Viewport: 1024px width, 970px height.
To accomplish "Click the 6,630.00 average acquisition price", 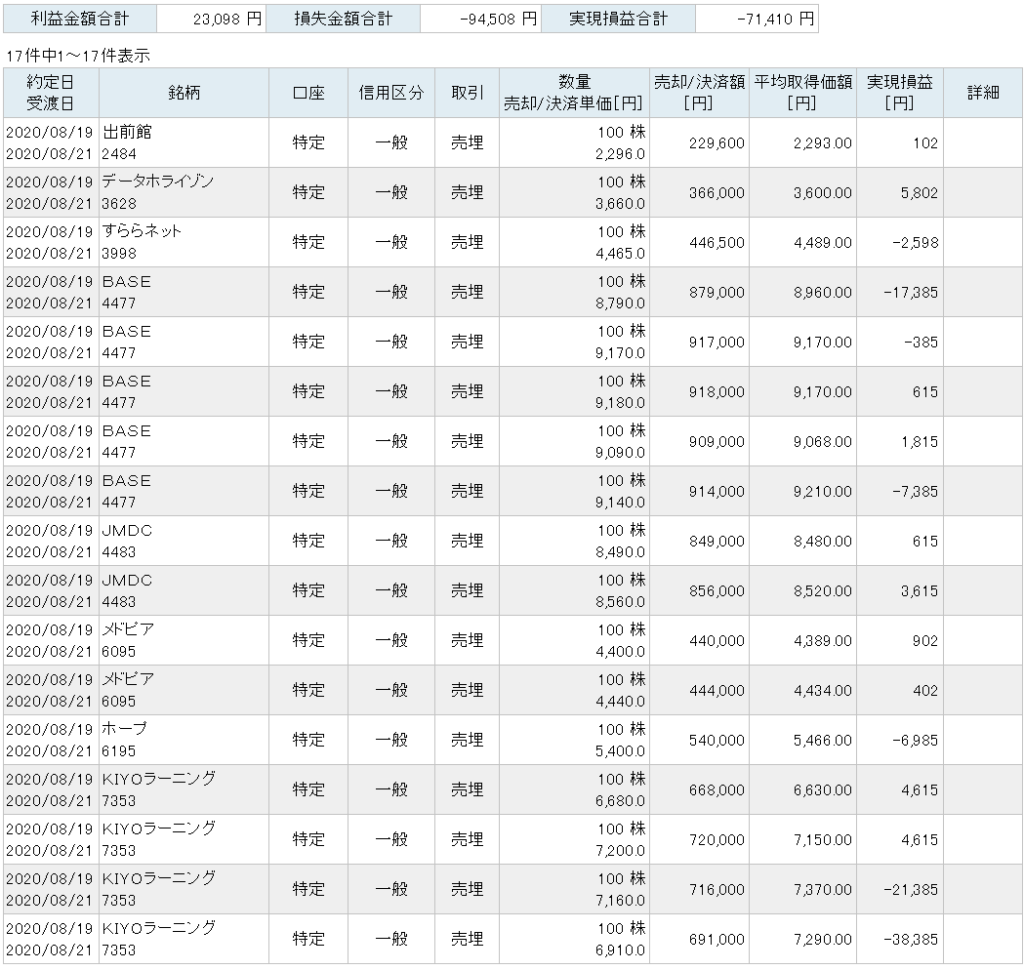I will [x=822, y=790].
